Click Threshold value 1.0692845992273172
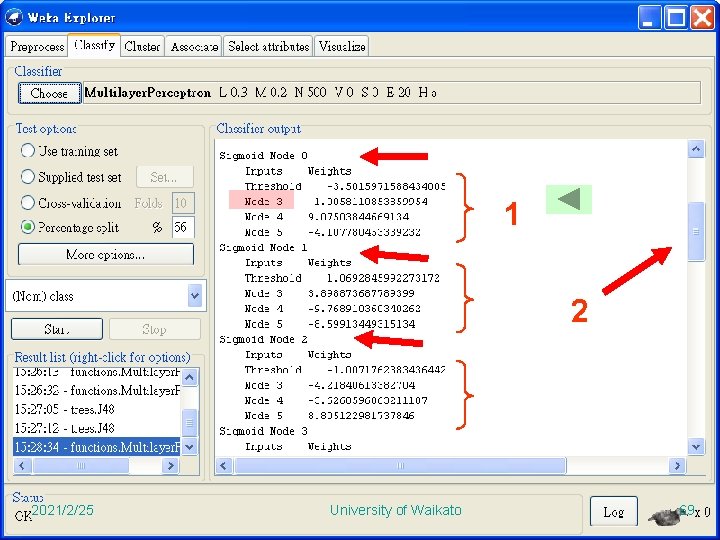720x540 pixels. (x=383, y=278)
